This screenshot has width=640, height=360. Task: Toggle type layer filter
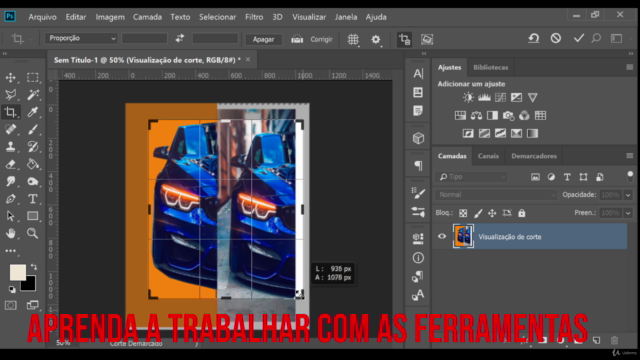click(567, 177)
